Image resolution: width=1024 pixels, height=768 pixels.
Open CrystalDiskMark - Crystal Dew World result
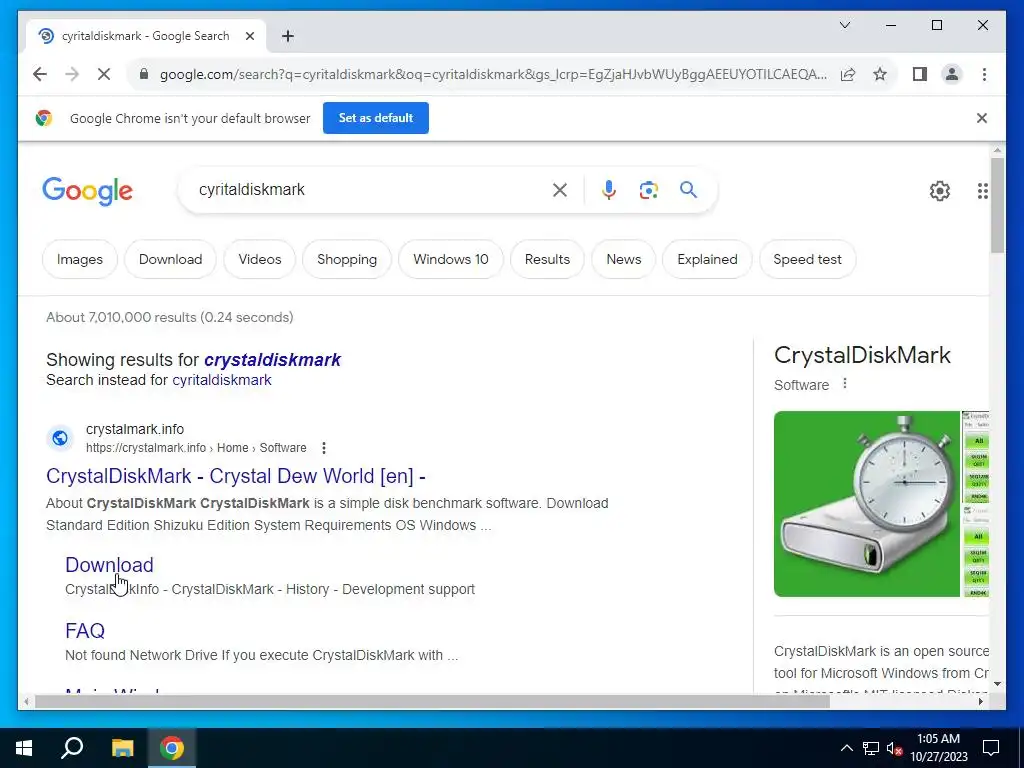[236, 476]
